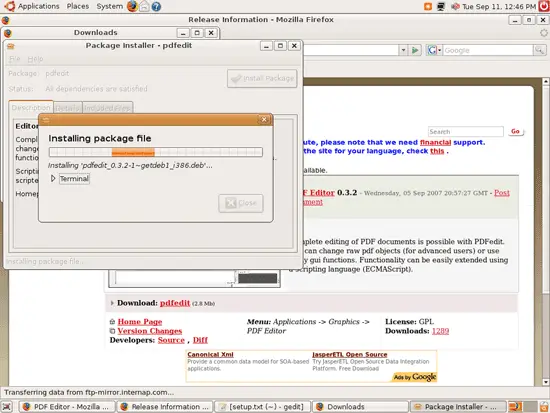Click the search magnifier icon in Firefox toolbar

click(x=539, y=50)
